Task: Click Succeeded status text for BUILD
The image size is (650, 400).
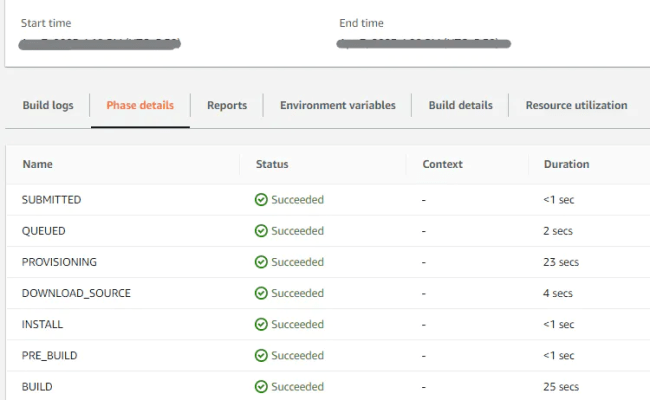Action: [297, 387]
